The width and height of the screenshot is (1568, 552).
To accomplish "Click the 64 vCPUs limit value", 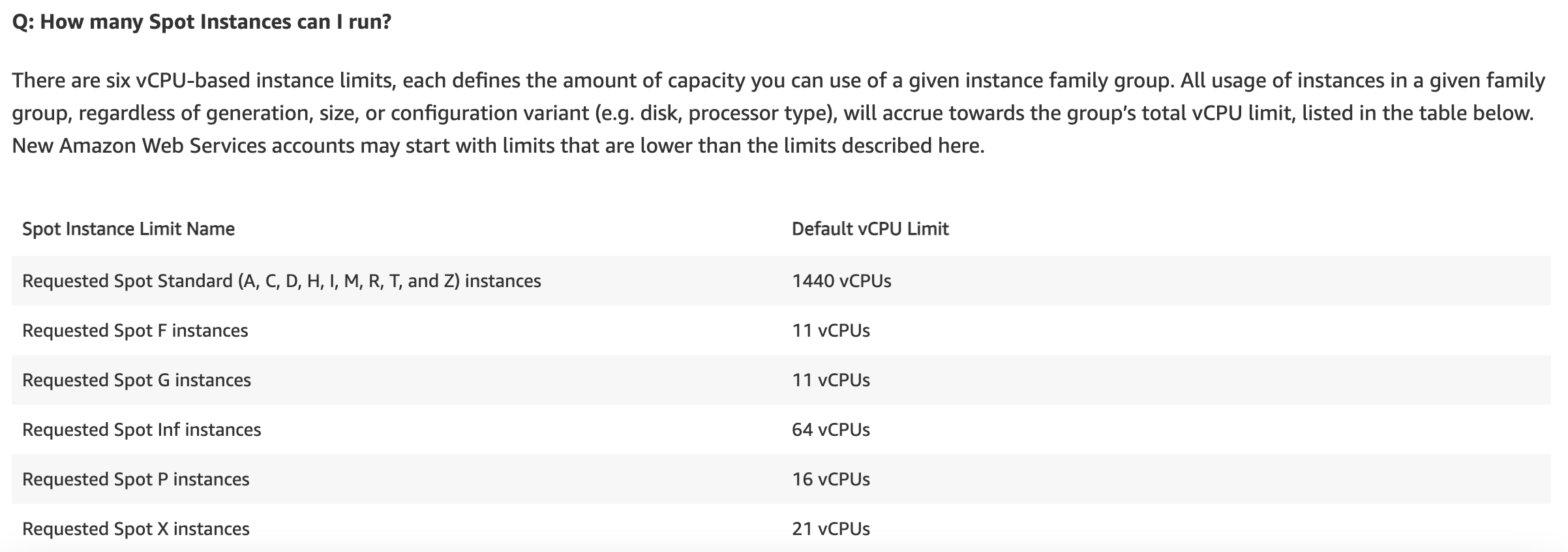I will click(x=831, y=430).
